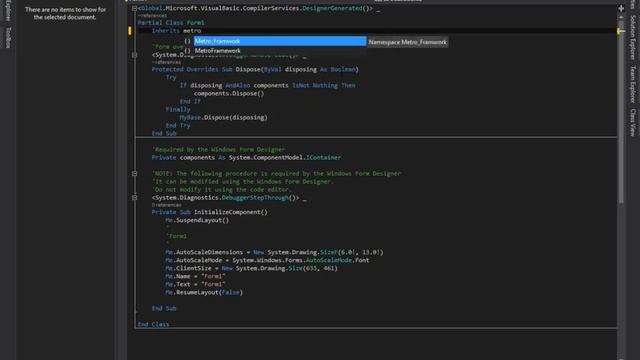Open the Solution Explorer side tab
The height and width of the screenshot is (360, 640).
click(633, 37)
